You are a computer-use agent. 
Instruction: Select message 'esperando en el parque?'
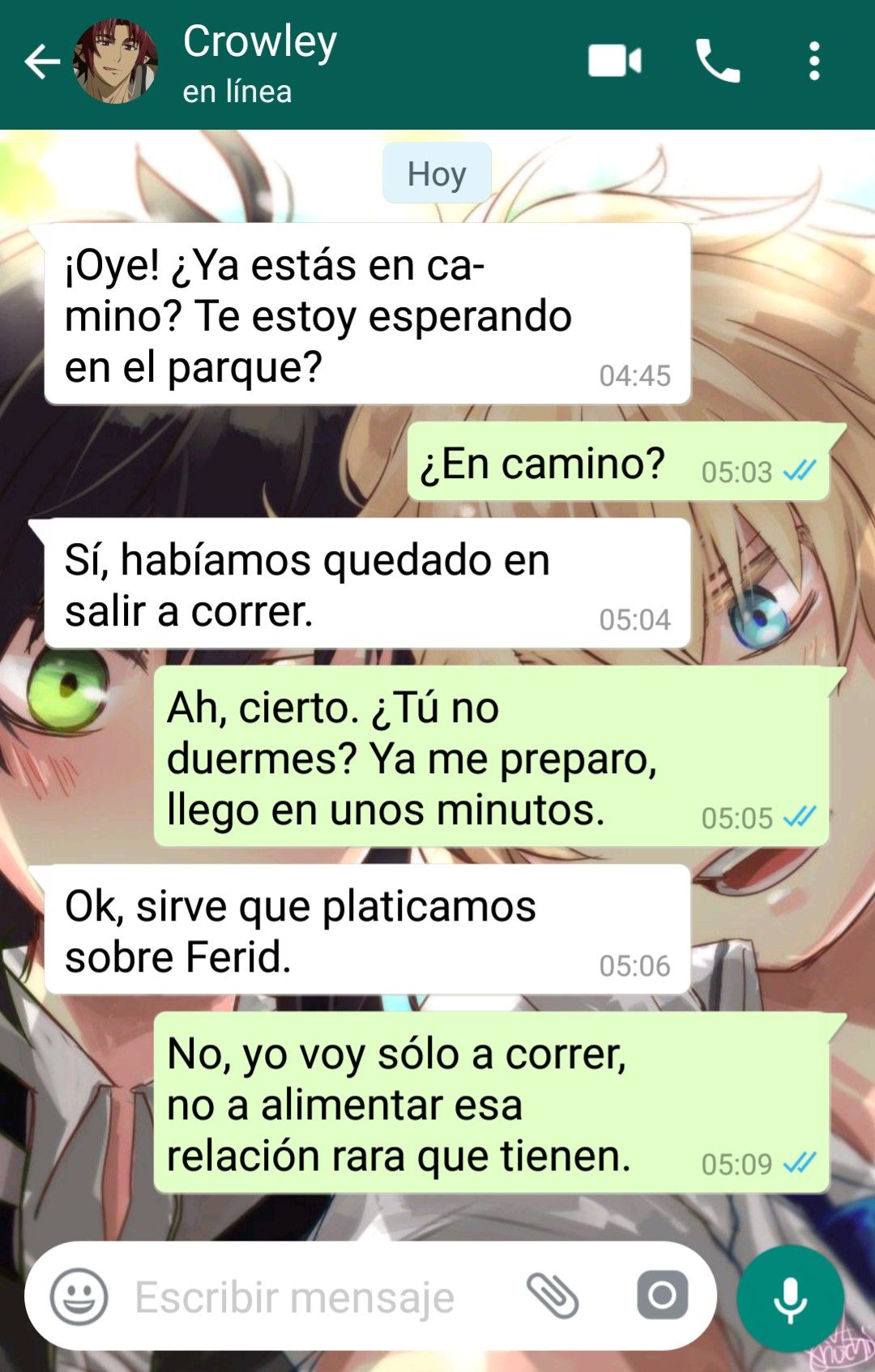367,314
